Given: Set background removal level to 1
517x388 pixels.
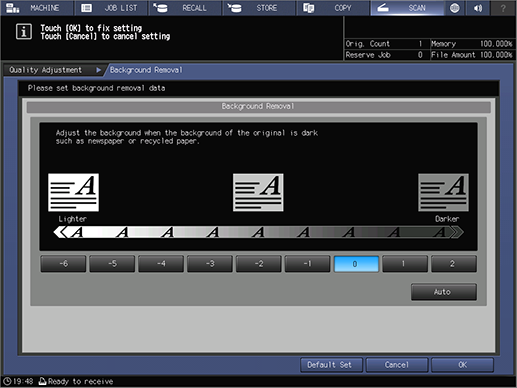Looking at the screenshot, I should pyautogui.click(x=405, y=264).
